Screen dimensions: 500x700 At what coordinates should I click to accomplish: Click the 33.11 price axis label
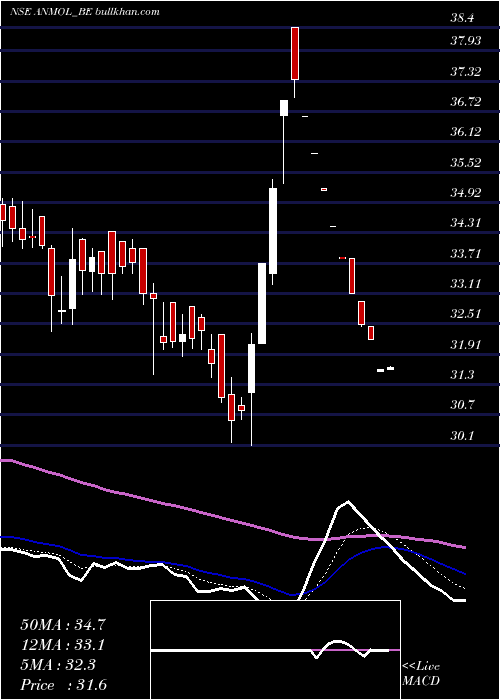(466, 283)
